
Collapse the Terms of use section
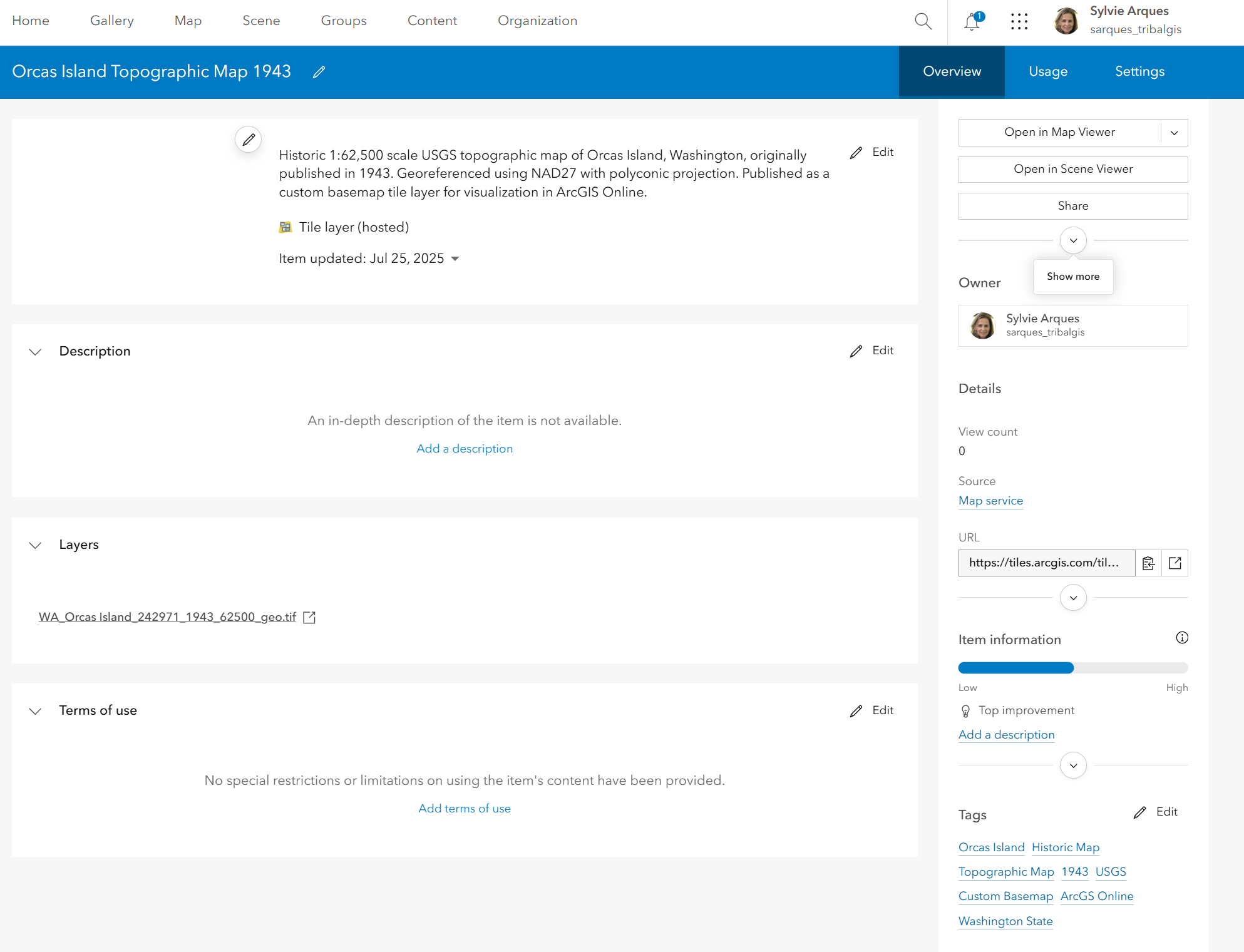(x=36, y=711)
